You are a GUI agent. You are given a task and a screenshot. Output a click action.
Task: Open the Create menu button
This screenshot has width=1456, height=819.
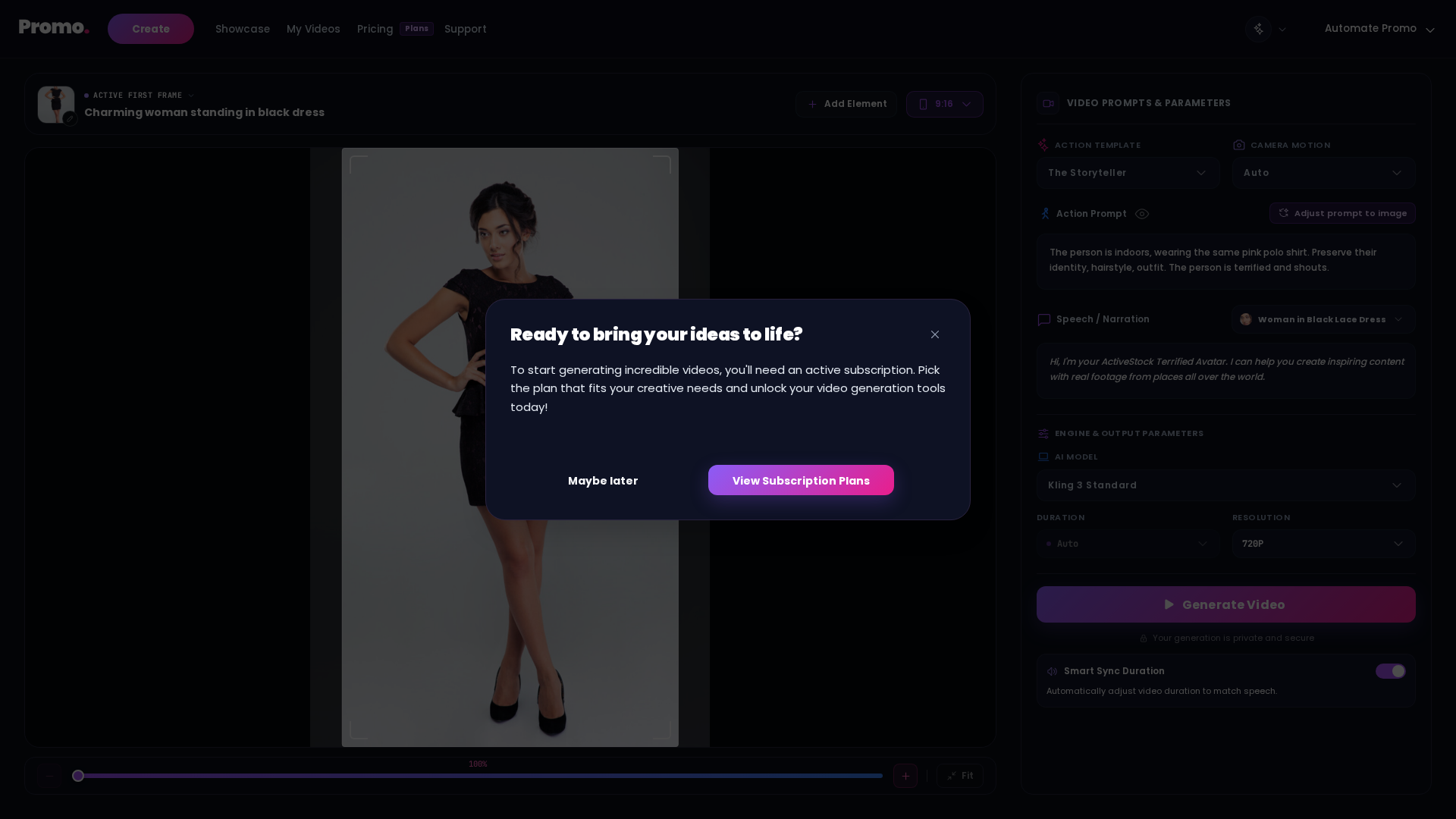(x=151, y=29)
